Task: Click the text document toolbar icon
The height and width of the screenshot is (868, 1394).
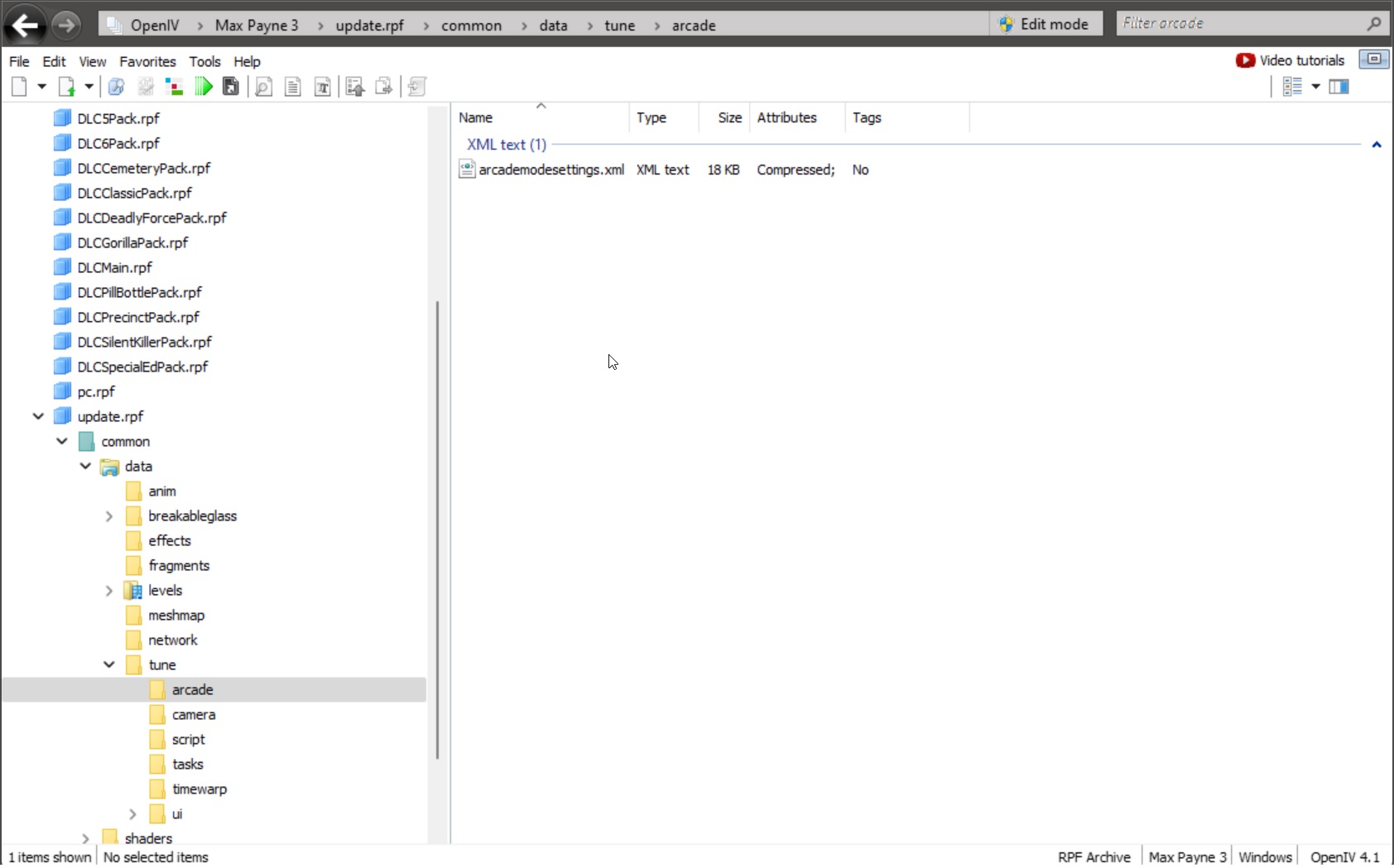Action: [x=292, y=86]
